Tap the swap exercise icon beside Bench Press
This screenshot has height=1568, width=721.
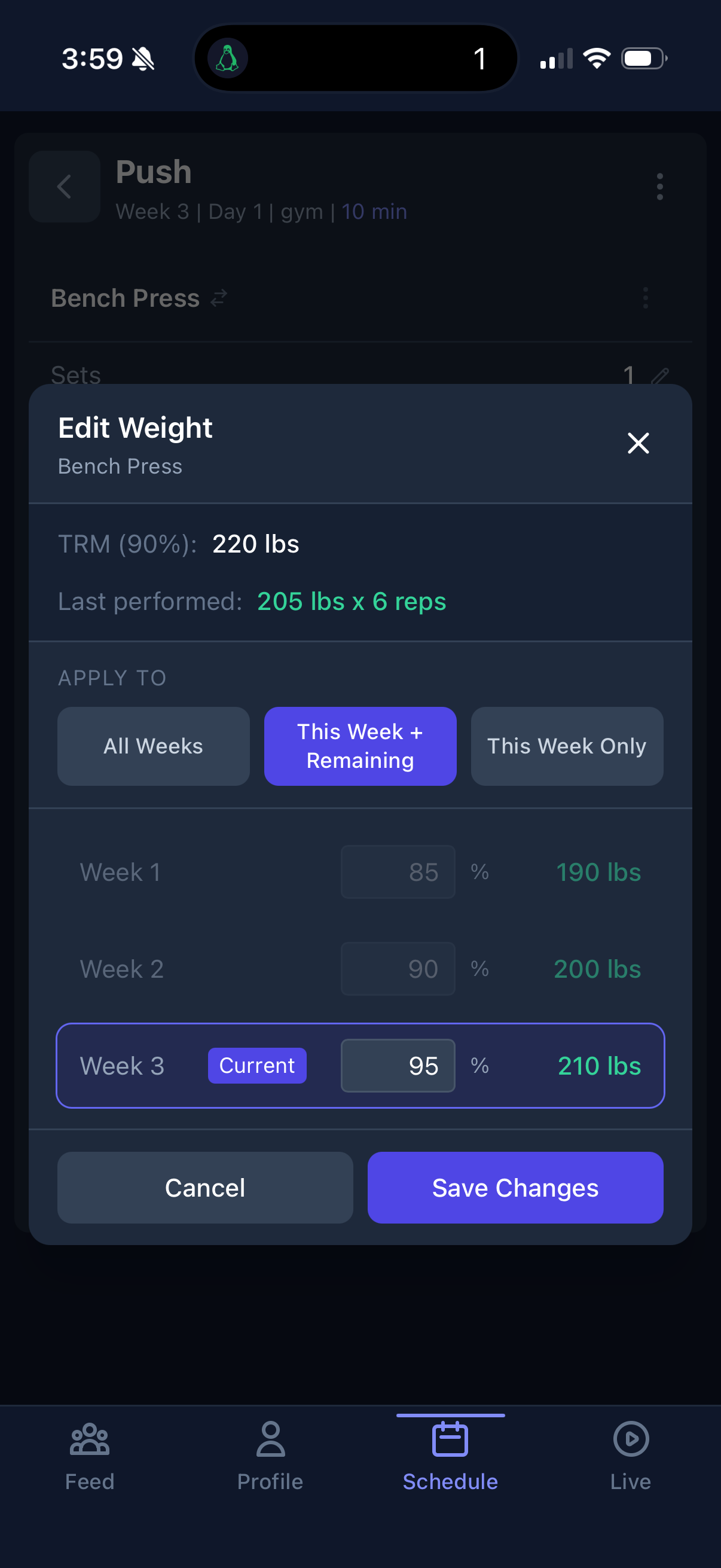[218, 298]
